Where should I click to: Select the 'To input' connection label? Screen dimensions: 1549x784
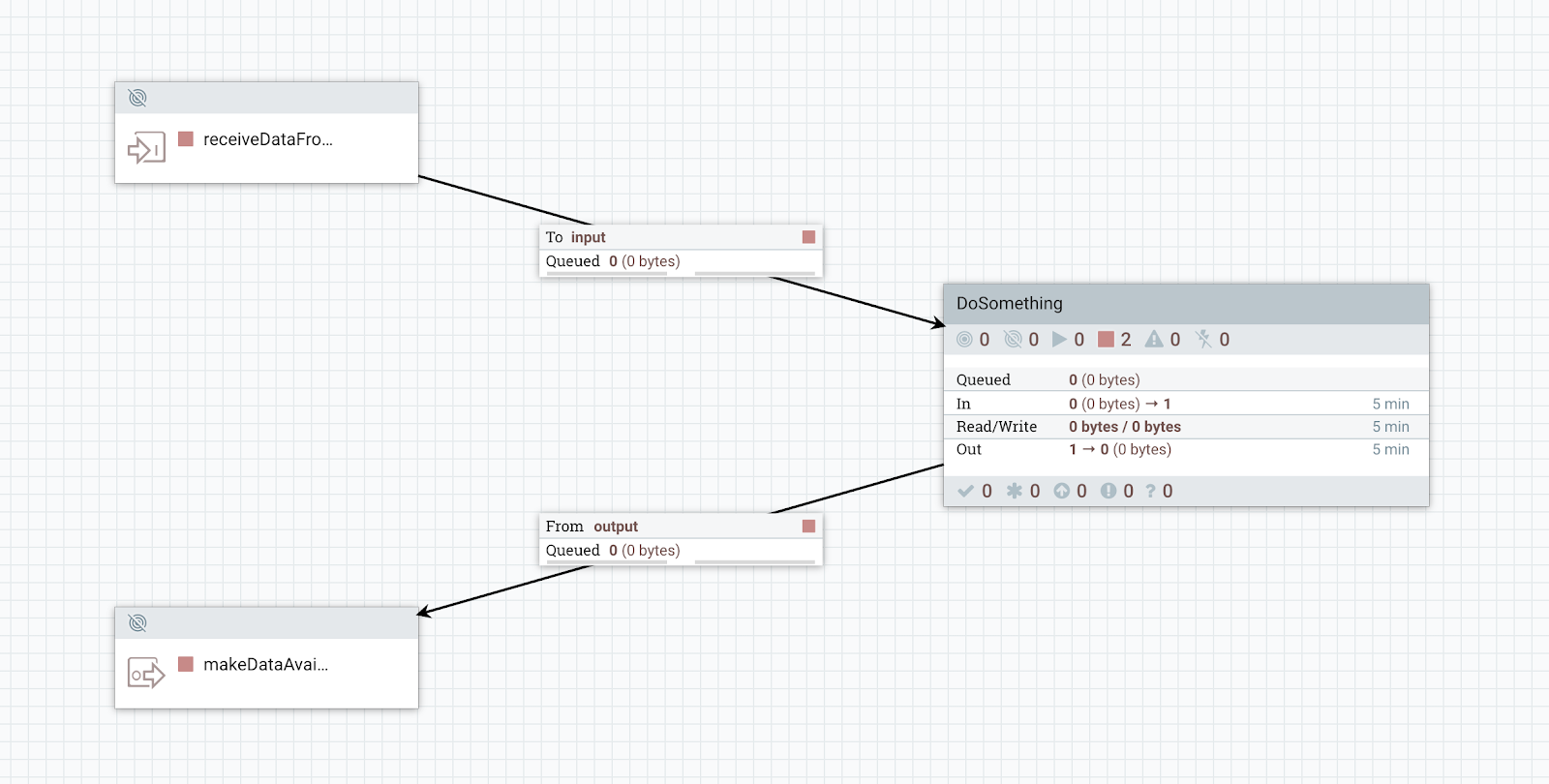(576, 237)
